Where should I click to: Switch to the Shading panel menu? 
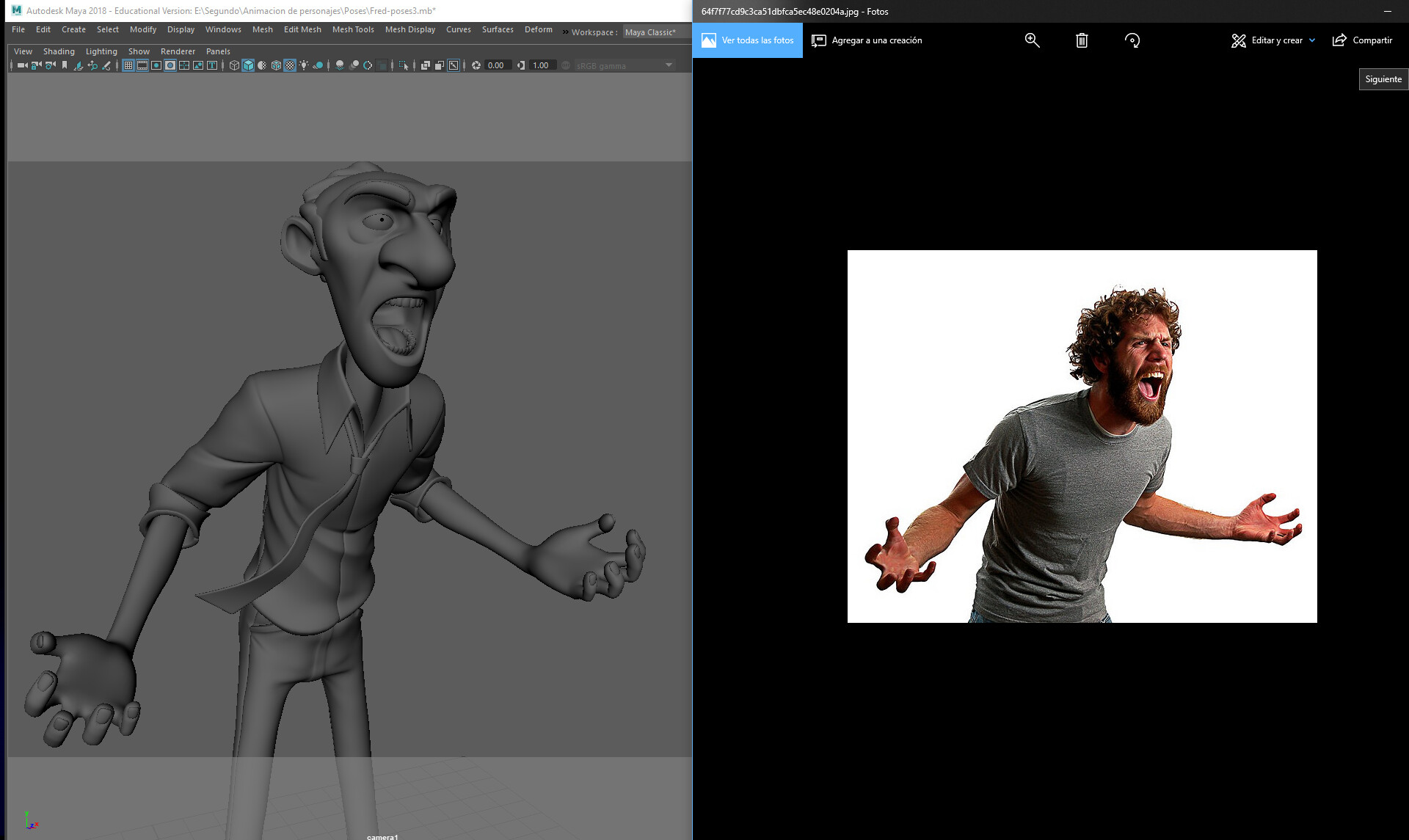(59, 51)
